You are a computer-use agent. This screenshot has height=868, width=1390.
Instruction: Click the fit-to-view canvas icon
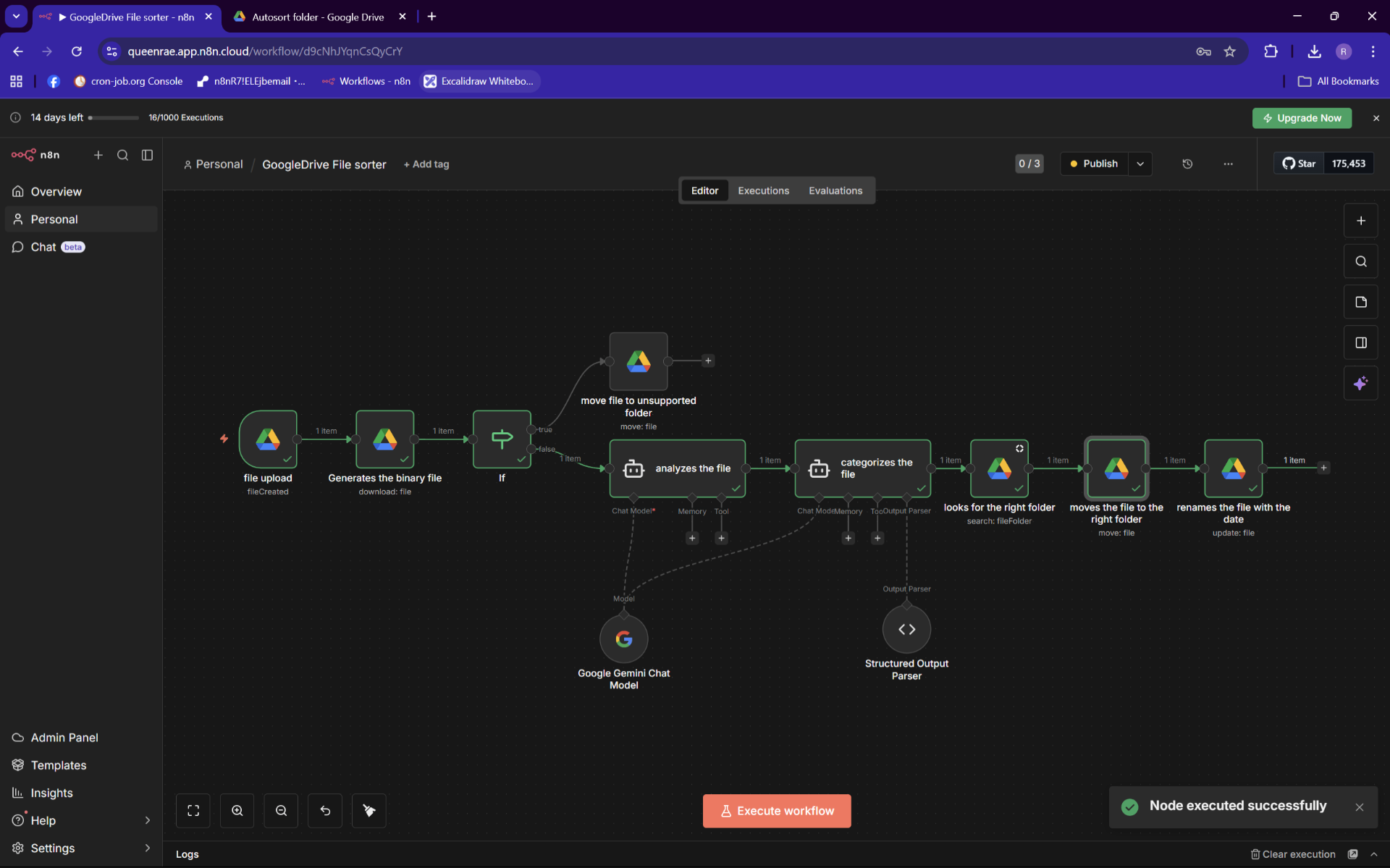193,811
